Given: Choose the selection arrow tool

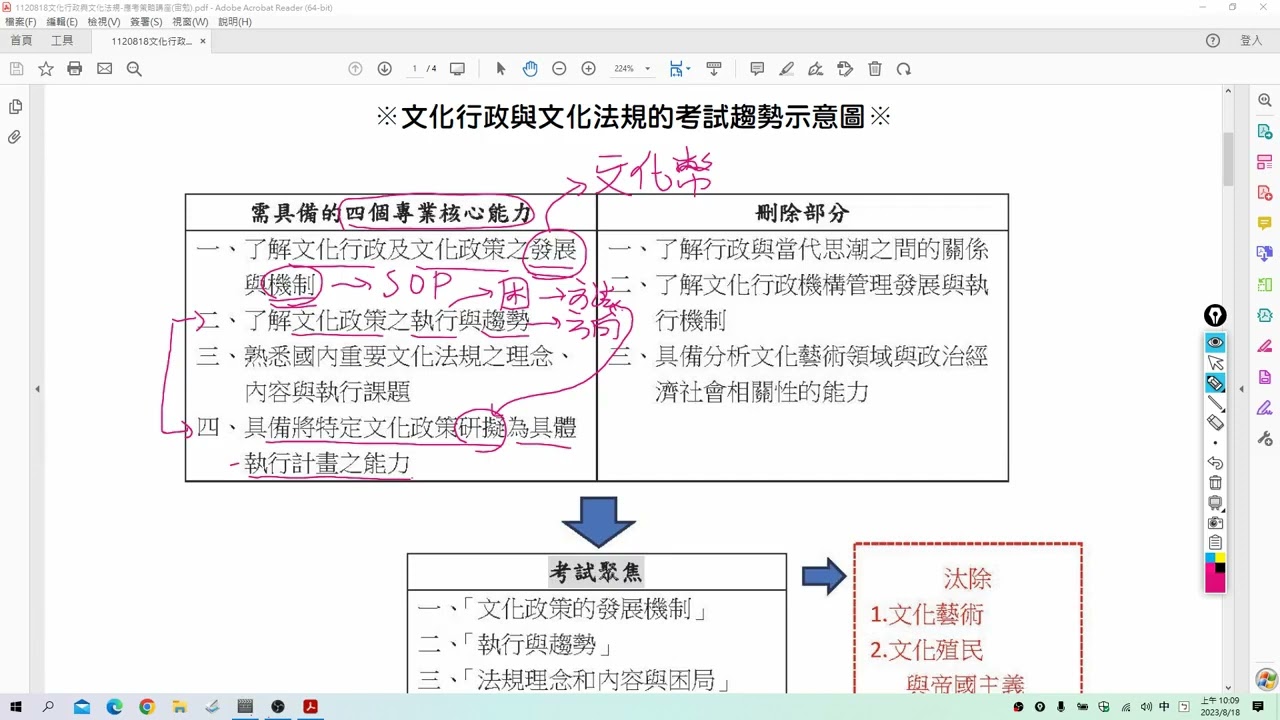Looking at the screenshot, I should (501, 69).
